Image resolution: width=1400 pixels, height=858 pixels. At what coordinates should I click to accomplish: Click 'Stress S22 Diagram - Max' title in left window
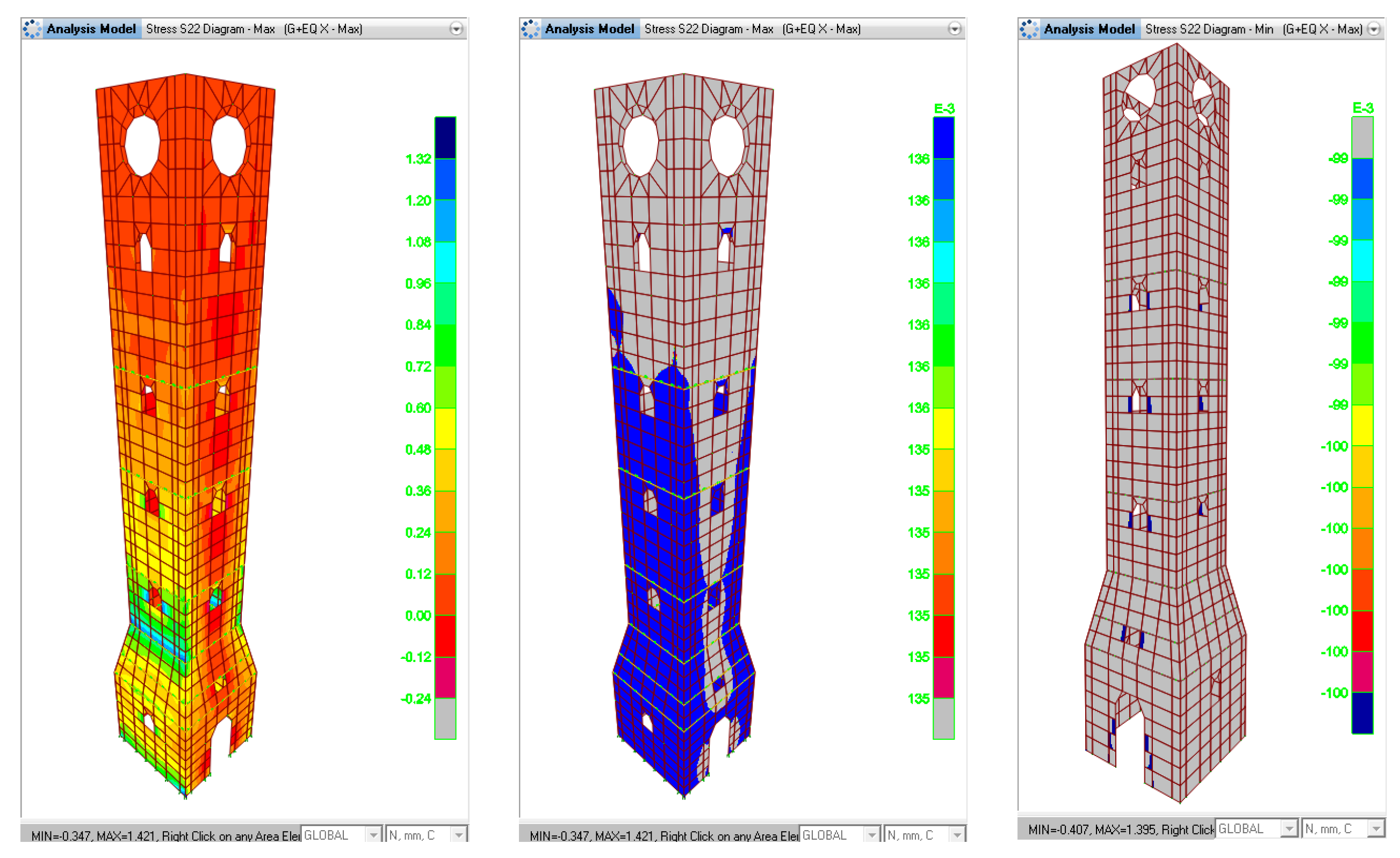(x=211, y=29)
